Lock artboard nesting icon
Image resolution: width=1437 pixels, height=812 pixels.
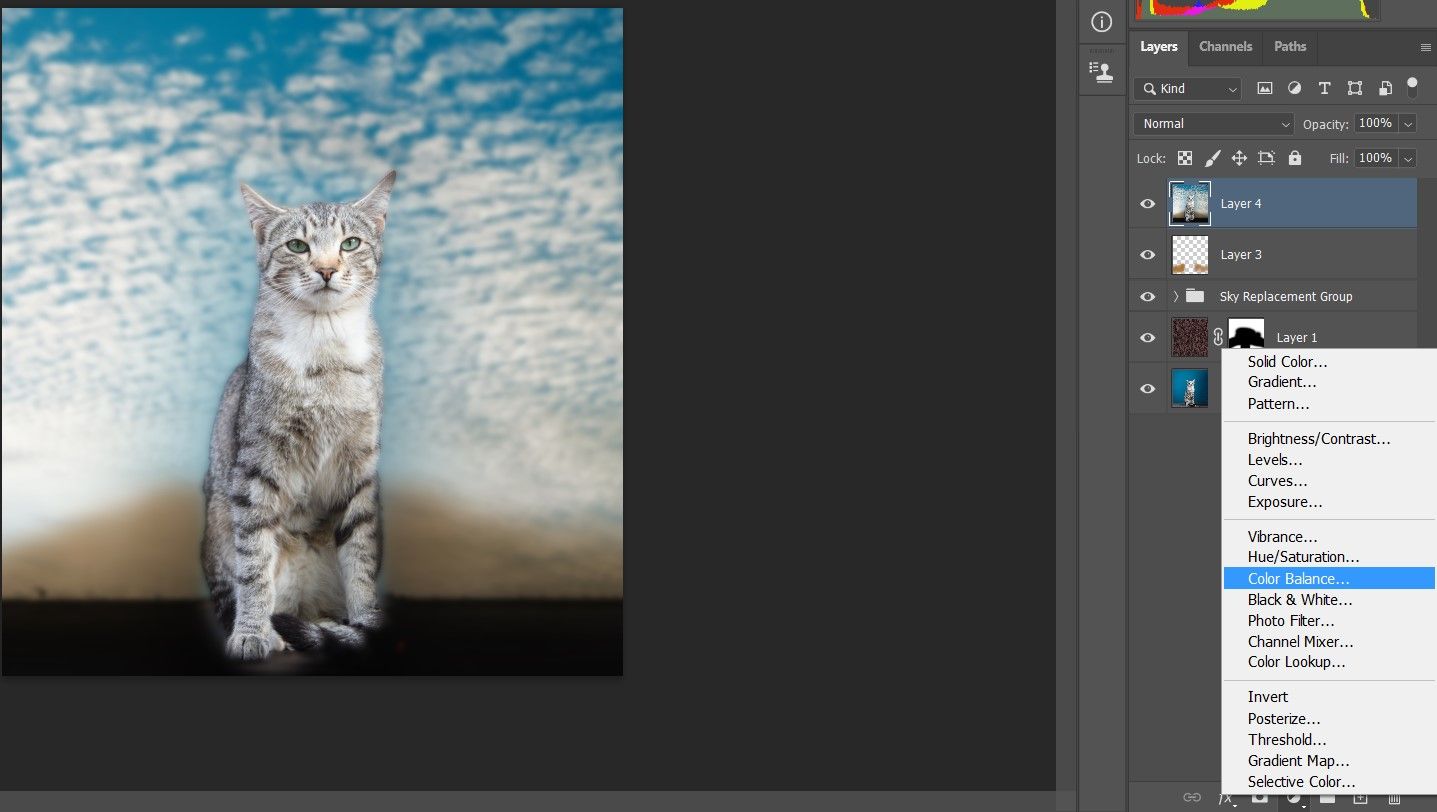point(1267,158)
